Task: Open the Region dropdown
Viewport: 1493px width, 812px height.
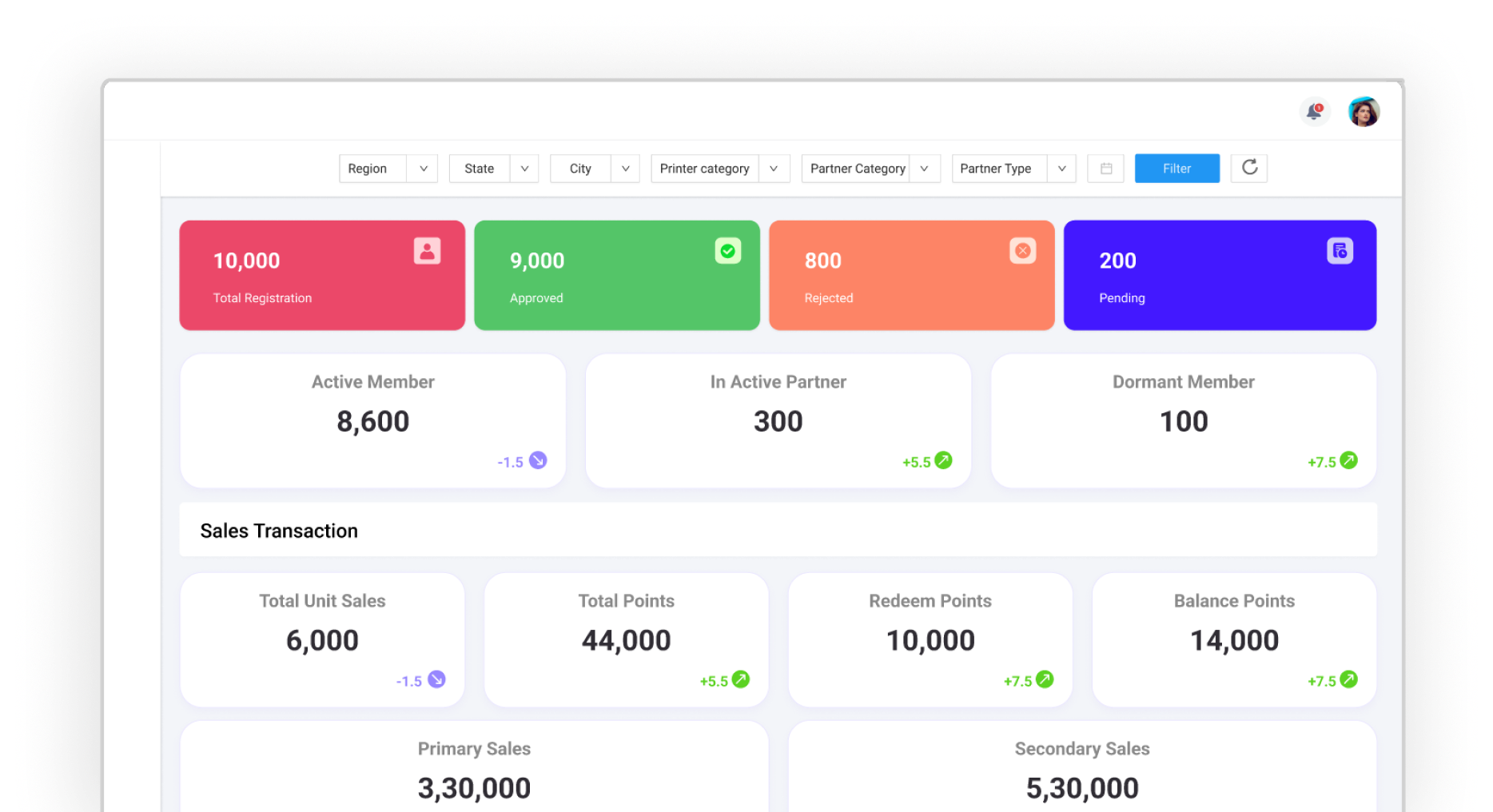Action: (x=388, y=169)
